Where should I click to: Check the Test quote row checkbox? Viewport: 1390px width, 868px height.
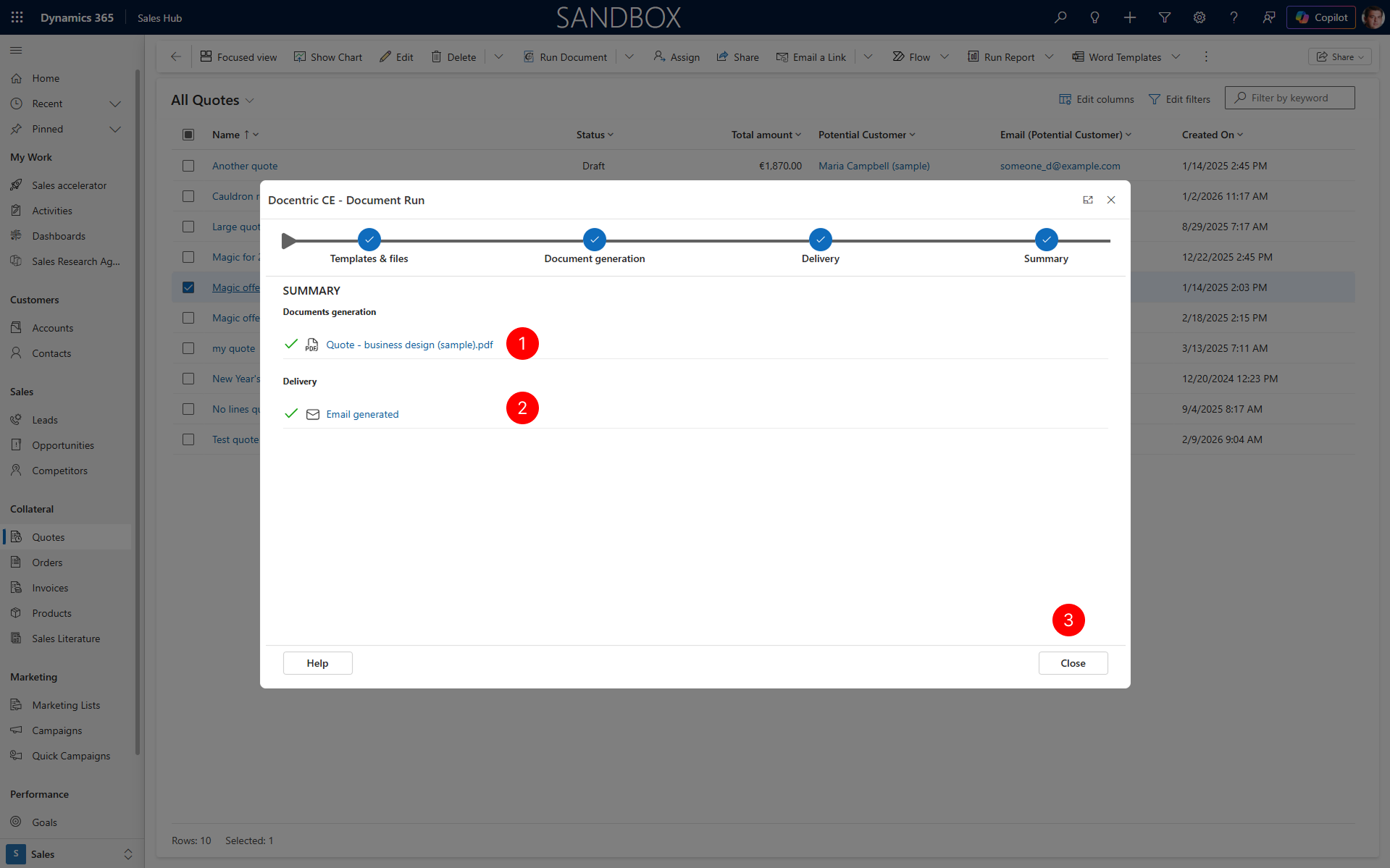pyautogui.click(x=188, y=439)
